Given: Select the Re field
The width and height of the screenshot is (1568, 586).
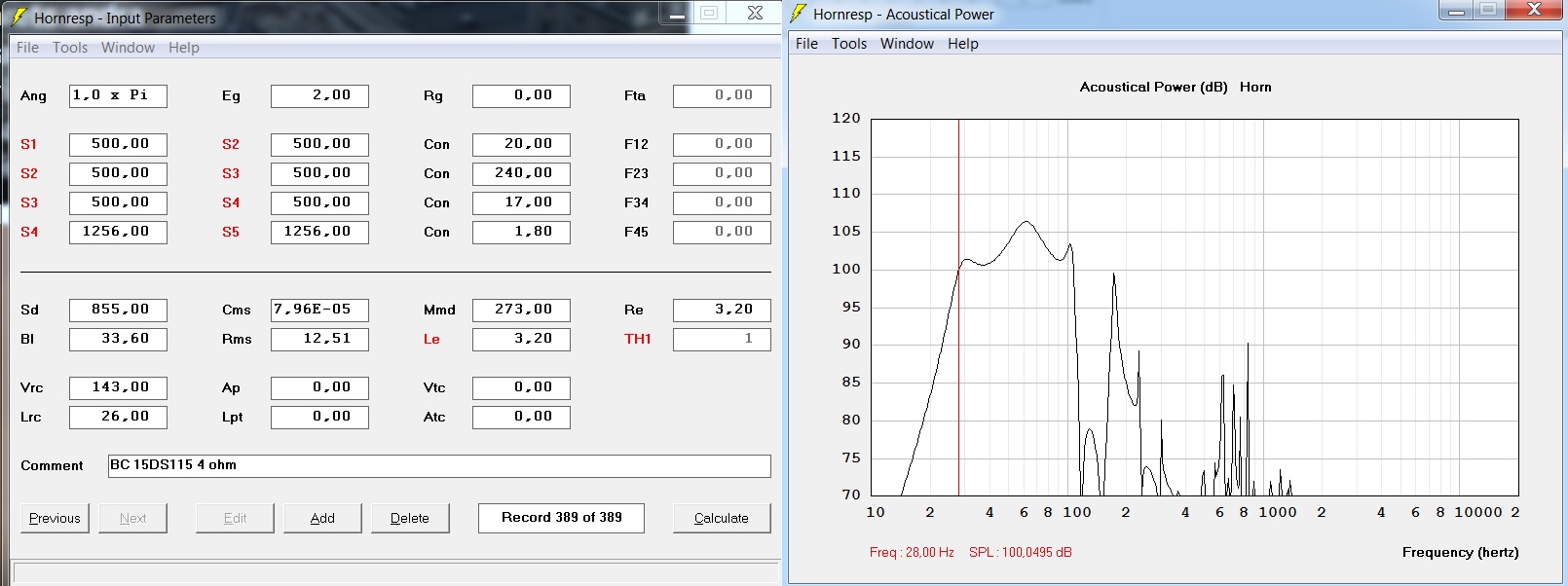Looking at the screenshot, I should tap(722, 310).
